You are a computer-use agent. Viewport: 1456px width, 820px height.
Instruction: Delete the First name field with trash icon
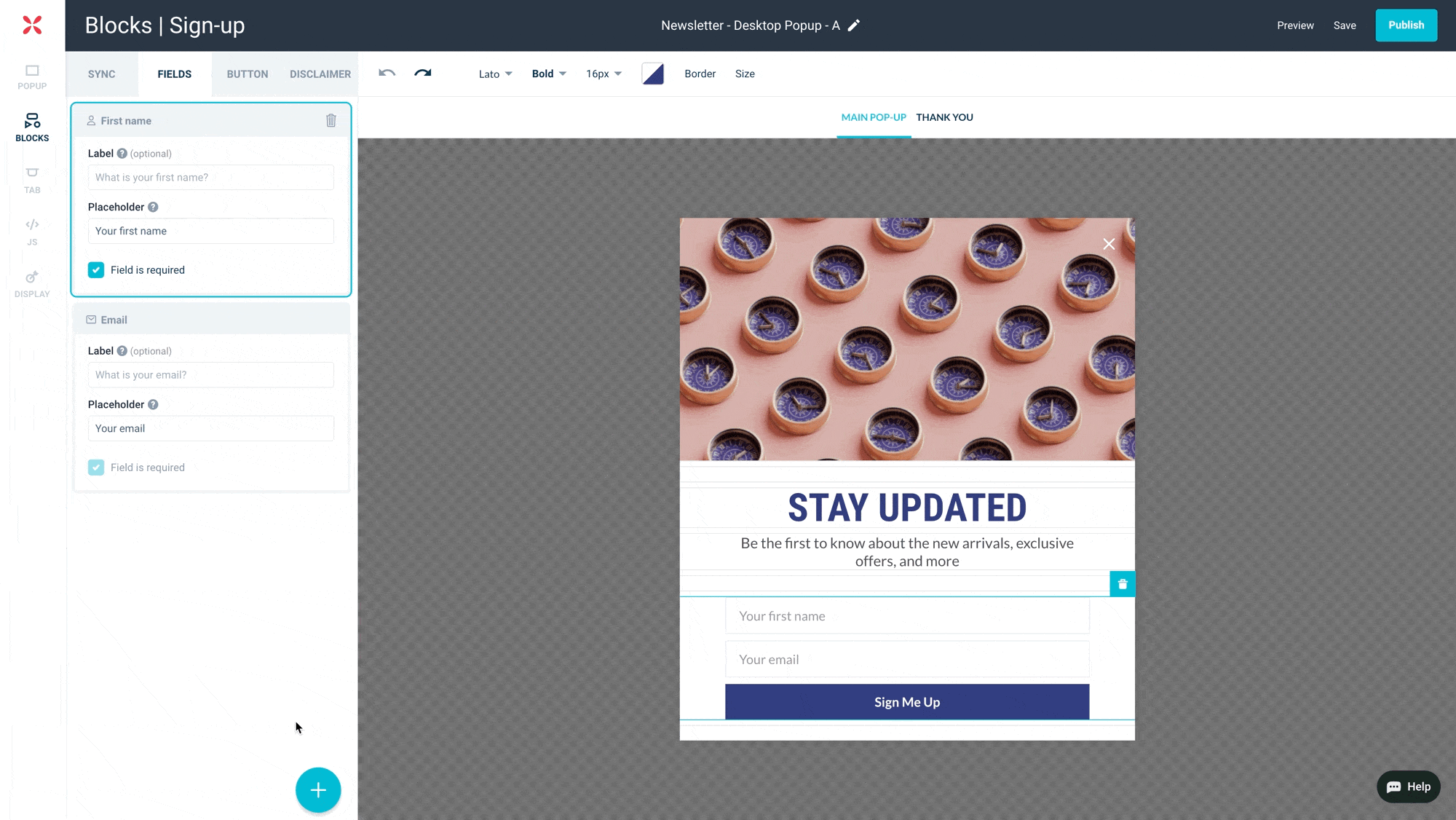tap(331, 120)
